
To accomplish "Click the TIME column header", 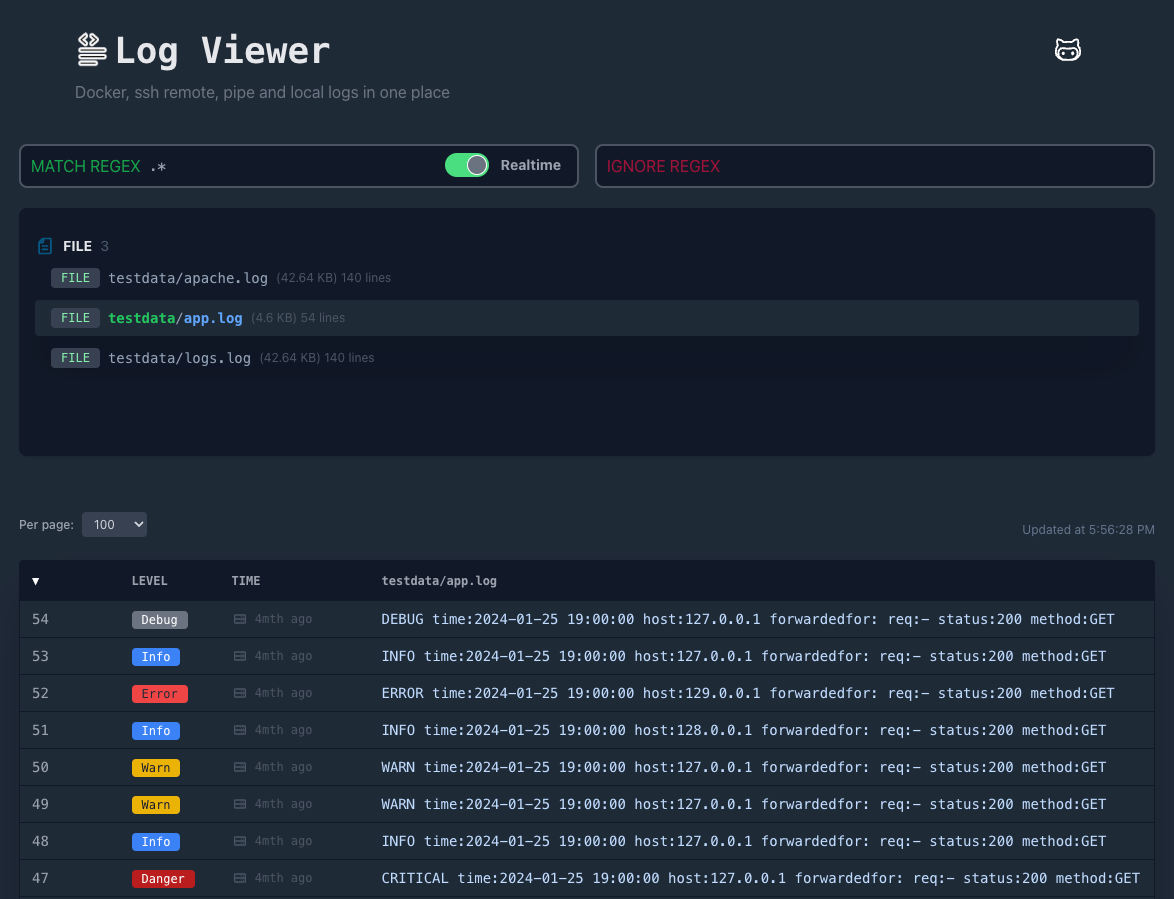I will coord(245,580).
